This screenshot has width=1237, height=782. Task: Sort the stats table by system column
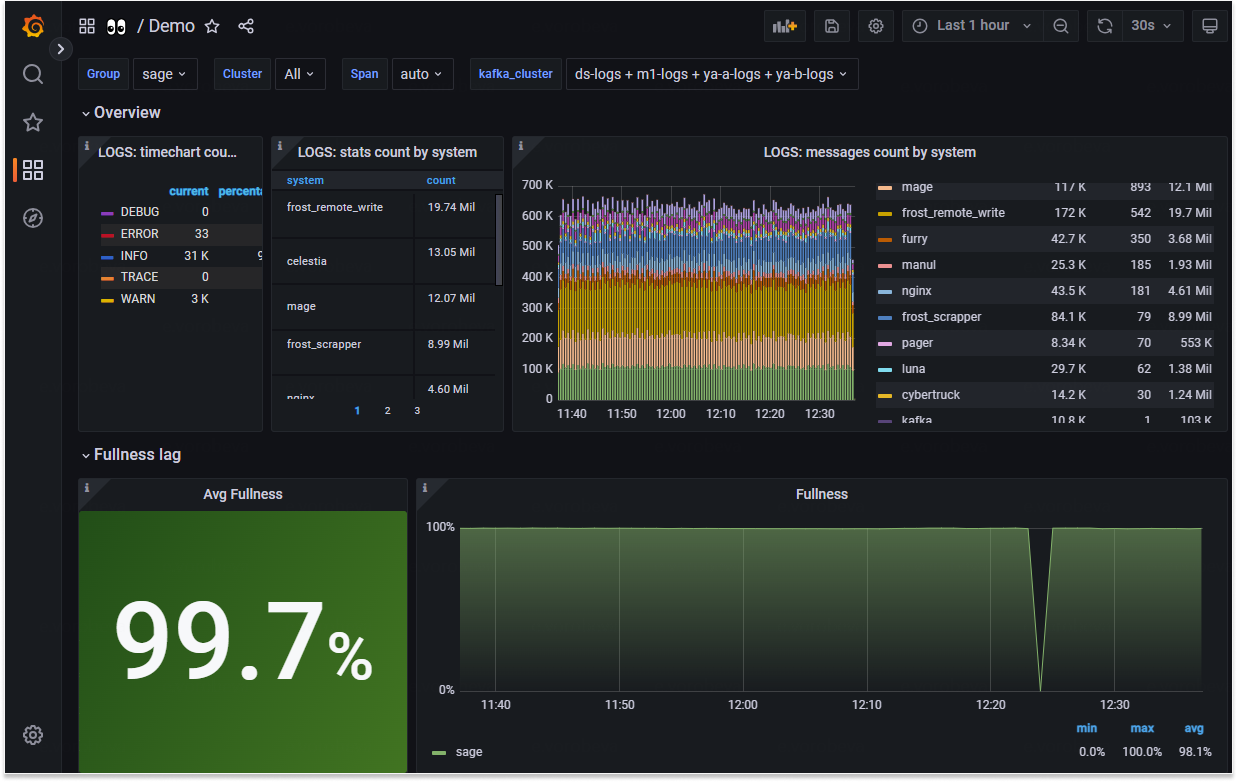pos(305,181)
